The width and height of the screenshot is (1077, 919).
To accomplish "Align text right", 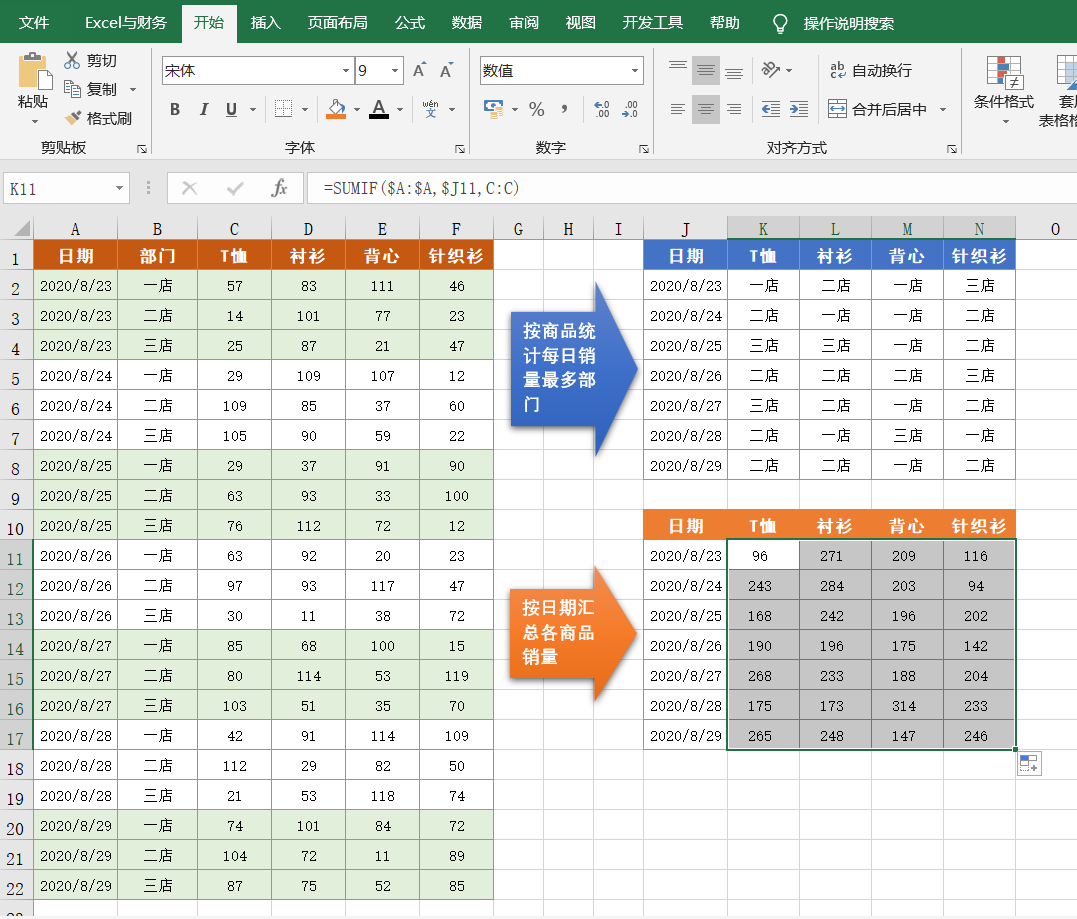I will coord(734,109).
